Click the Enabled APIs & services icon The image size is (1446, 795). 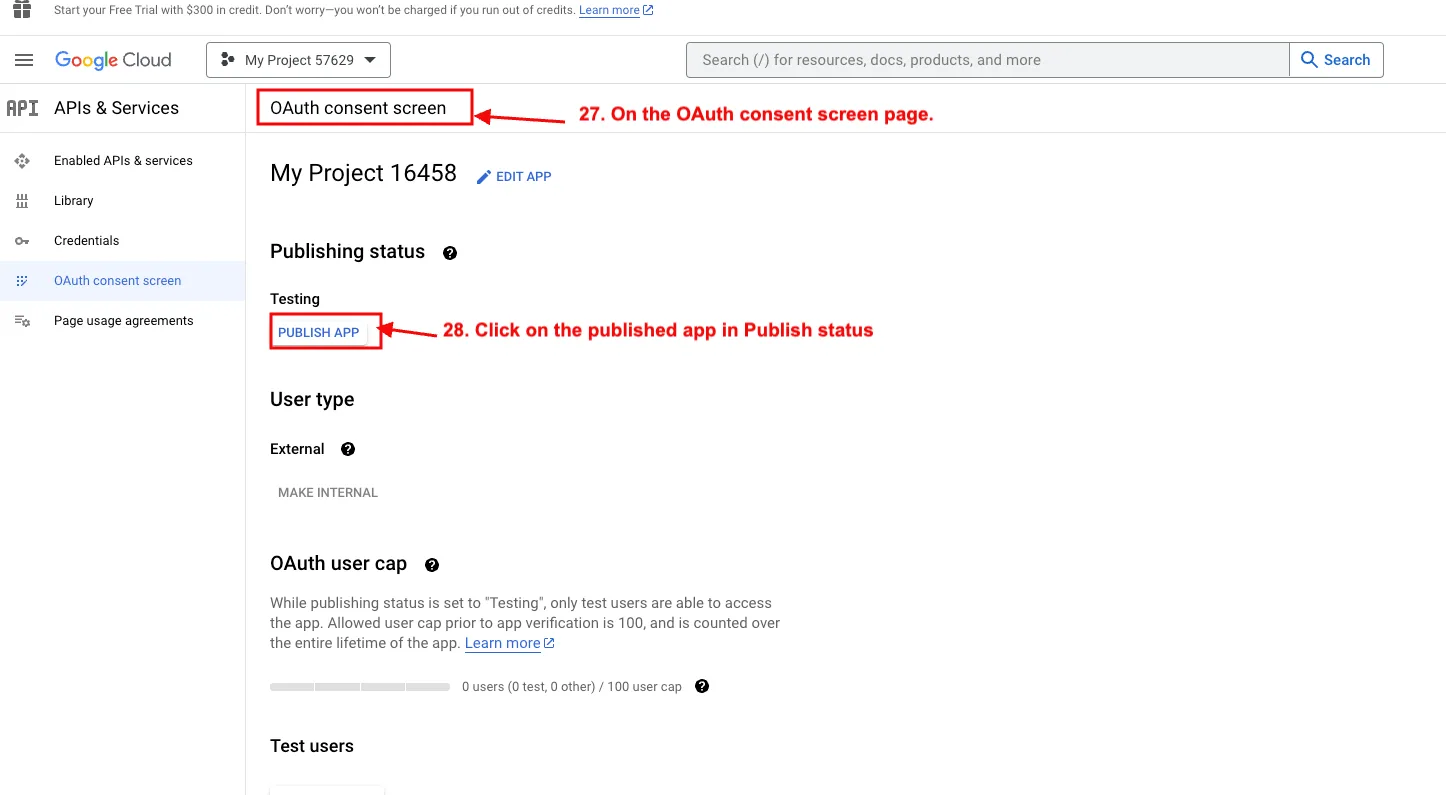click(22, 161)
